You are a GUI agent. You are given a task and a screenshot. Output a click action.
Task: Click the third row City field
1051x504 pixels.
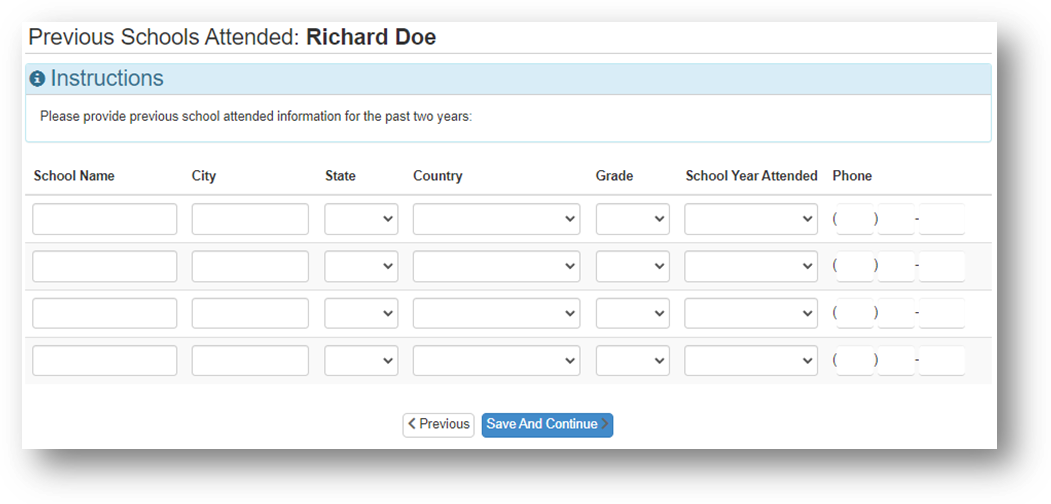pos(250,313)
